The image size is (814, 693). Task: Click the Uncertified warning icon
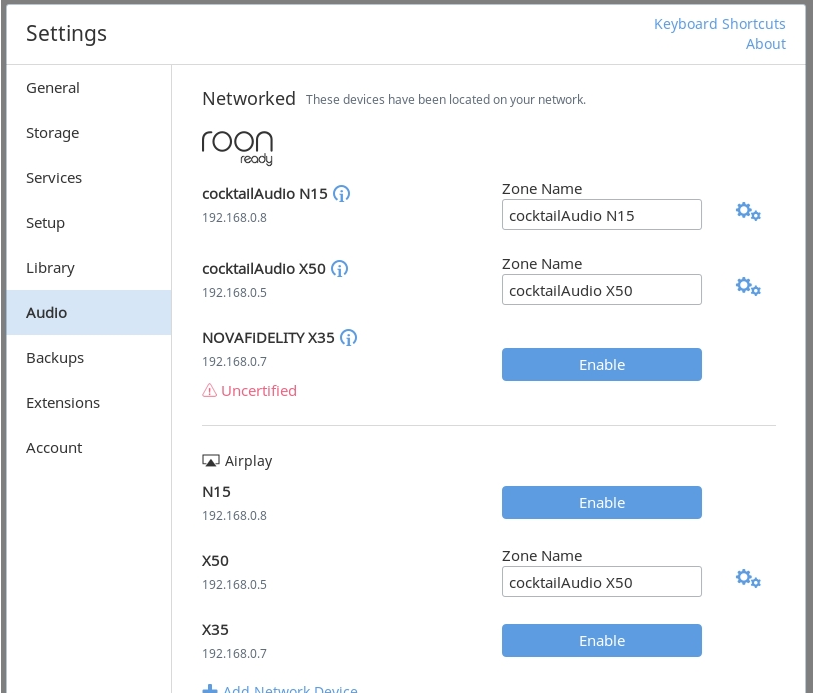(209, 390)
